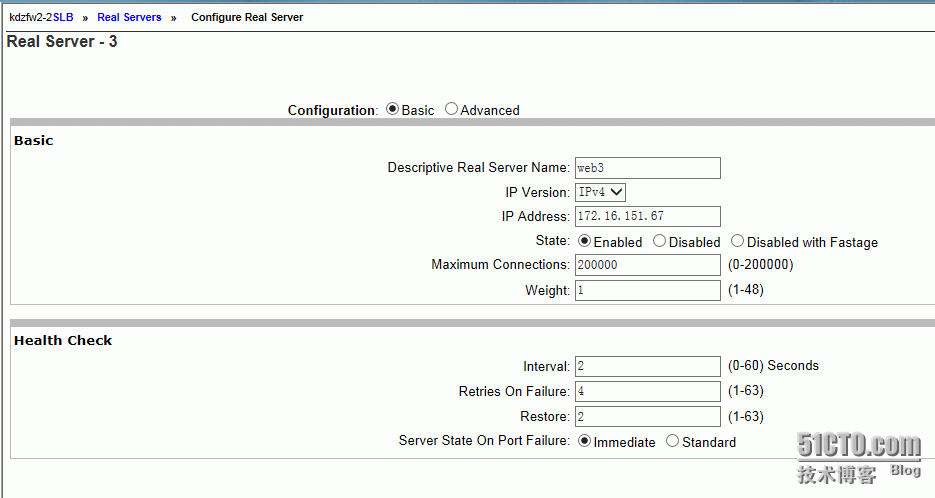
Task: Set State to Disabled
Action: [x=659, y=241]
